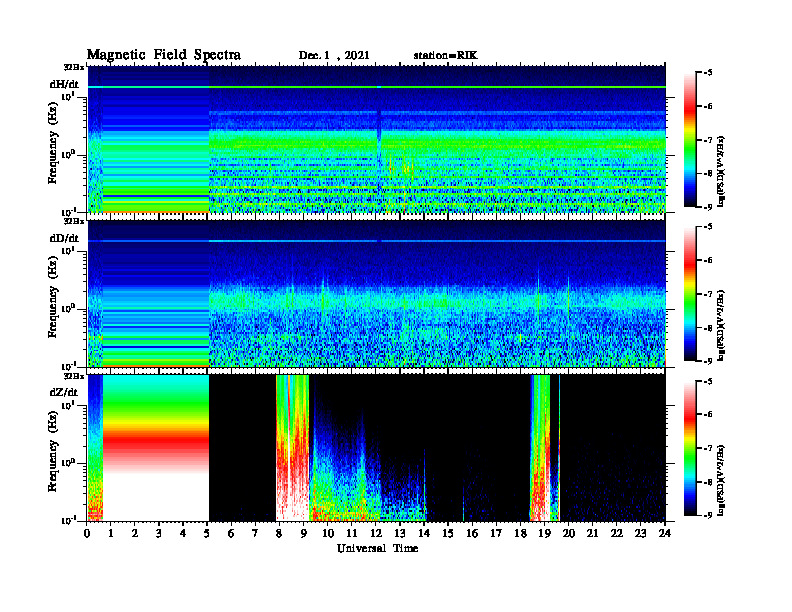Image resolution: width=792 pixels, height=612 pixels.
Task: Click the dH/dt panel label
Action: coord(64,84)
